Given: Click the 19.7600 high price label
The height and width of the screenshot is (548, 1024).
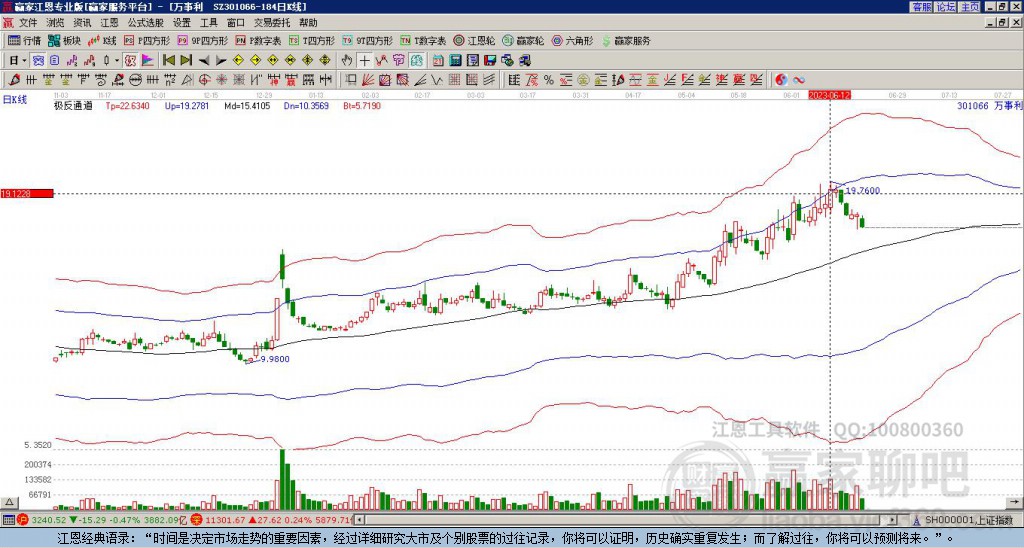Looking at the screenshot, I should coord(863,191).
